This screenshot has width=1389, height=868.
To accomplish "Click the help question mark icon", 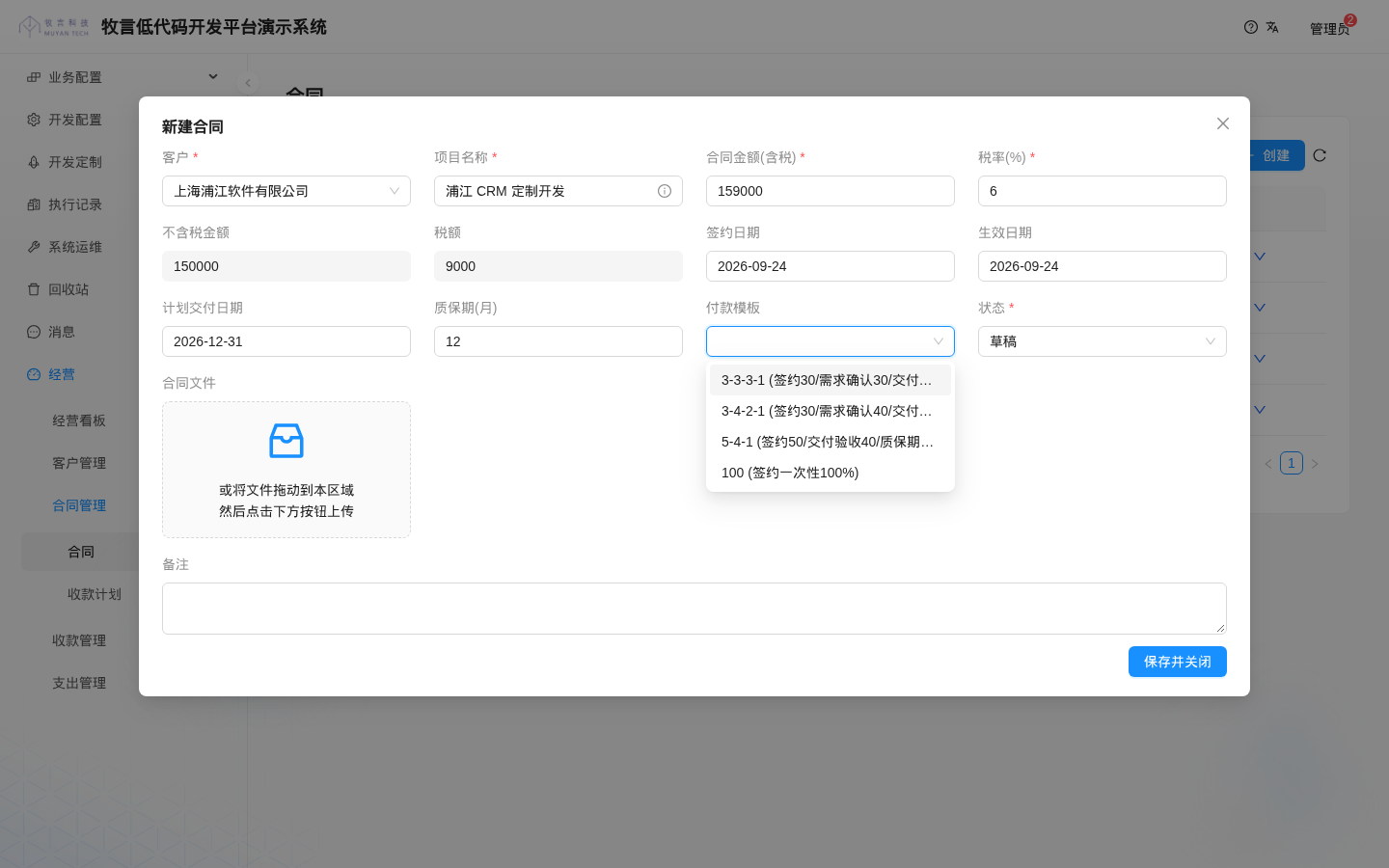I will [1251, 27].
